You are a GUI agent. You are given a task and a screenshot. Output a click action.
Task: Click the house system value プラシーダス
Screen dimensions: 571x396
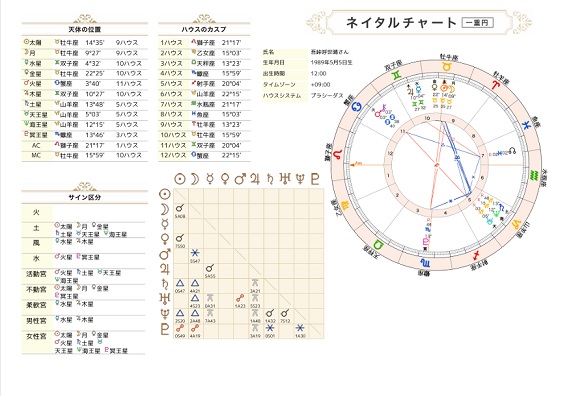(x=327, y=95)
